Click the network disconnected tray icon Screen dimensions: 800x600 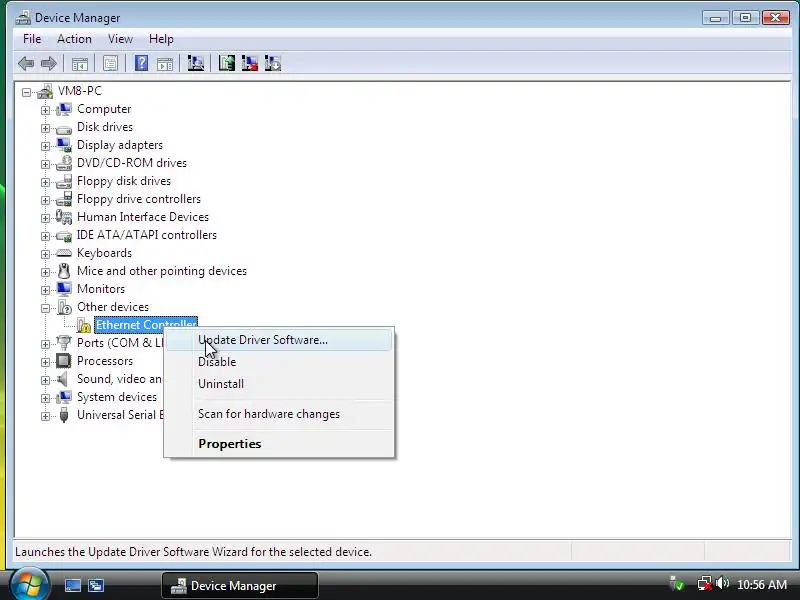pyautogui.click(x=705, y=583)
